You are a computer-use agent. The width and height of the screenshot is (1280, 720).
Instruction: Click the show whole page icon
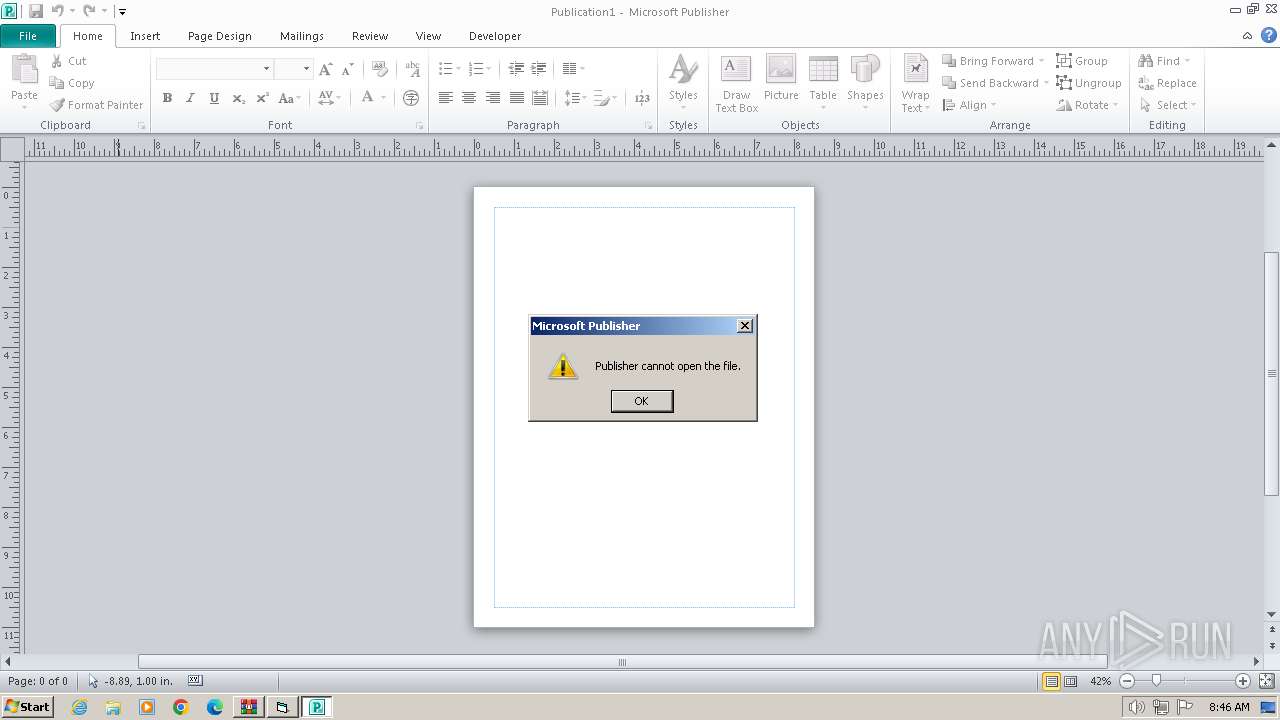[1266, 681]
